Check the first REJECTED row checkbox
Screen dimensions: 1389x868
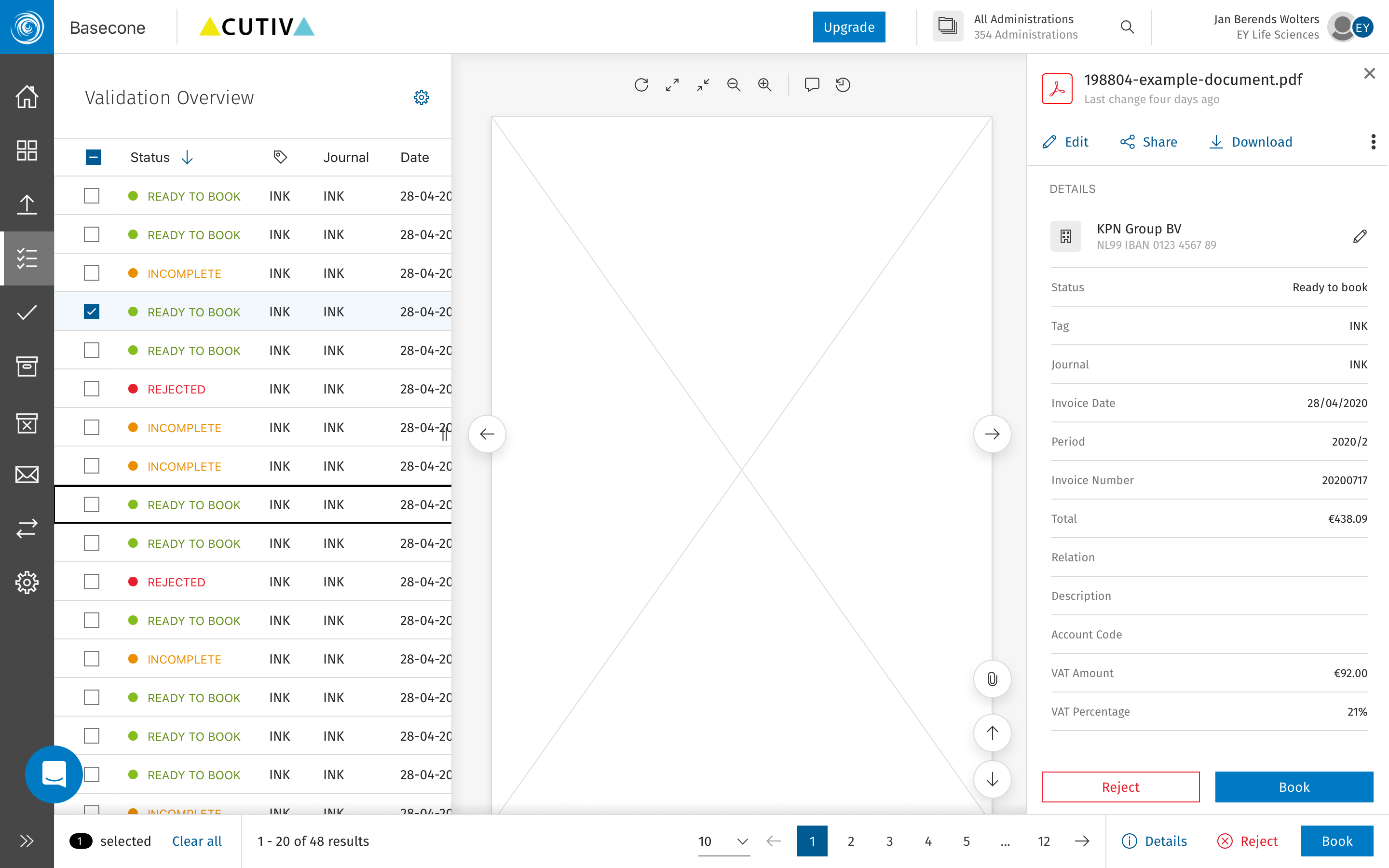tap(91, 389)
